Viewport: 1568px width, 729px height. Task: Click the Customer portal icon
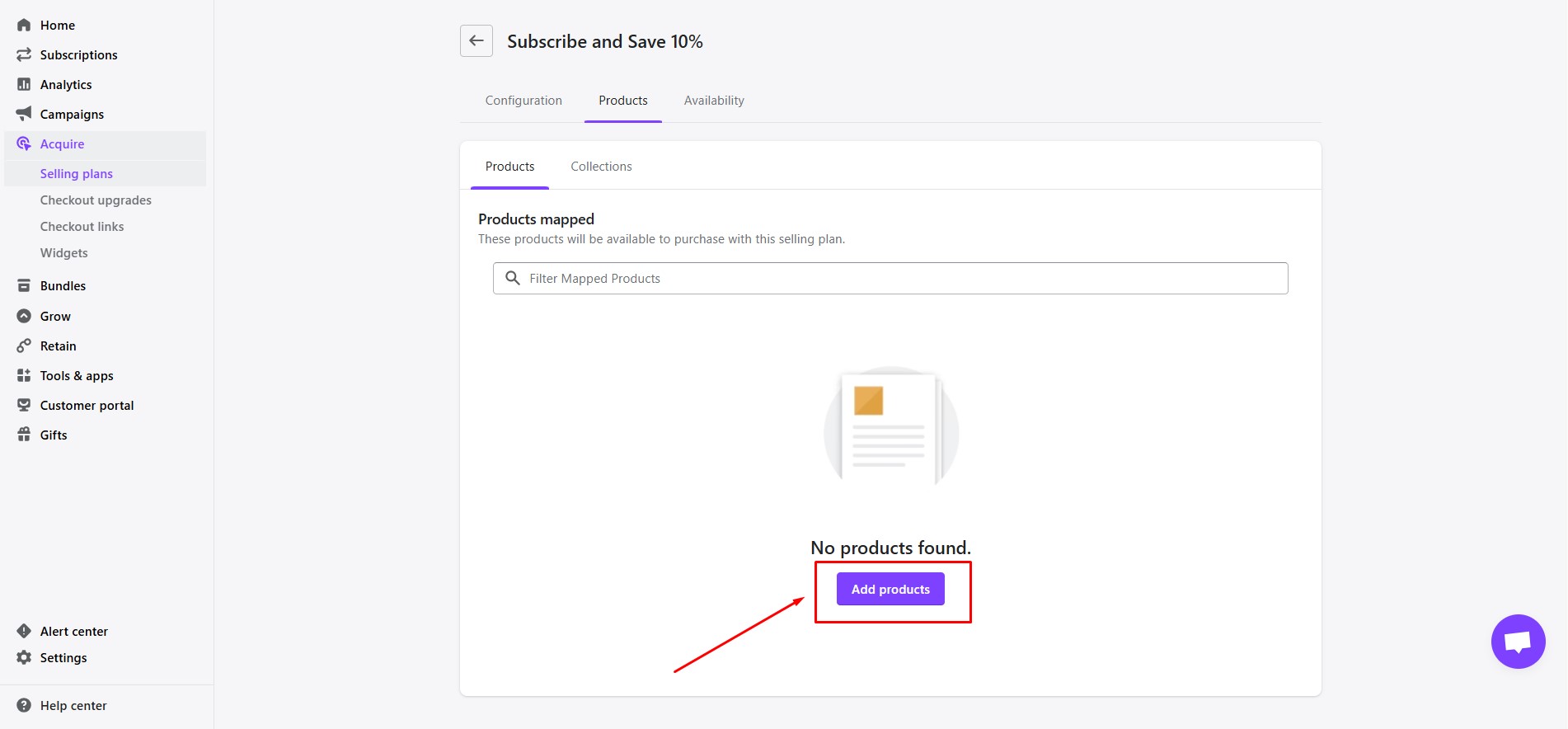click(24, 406)
